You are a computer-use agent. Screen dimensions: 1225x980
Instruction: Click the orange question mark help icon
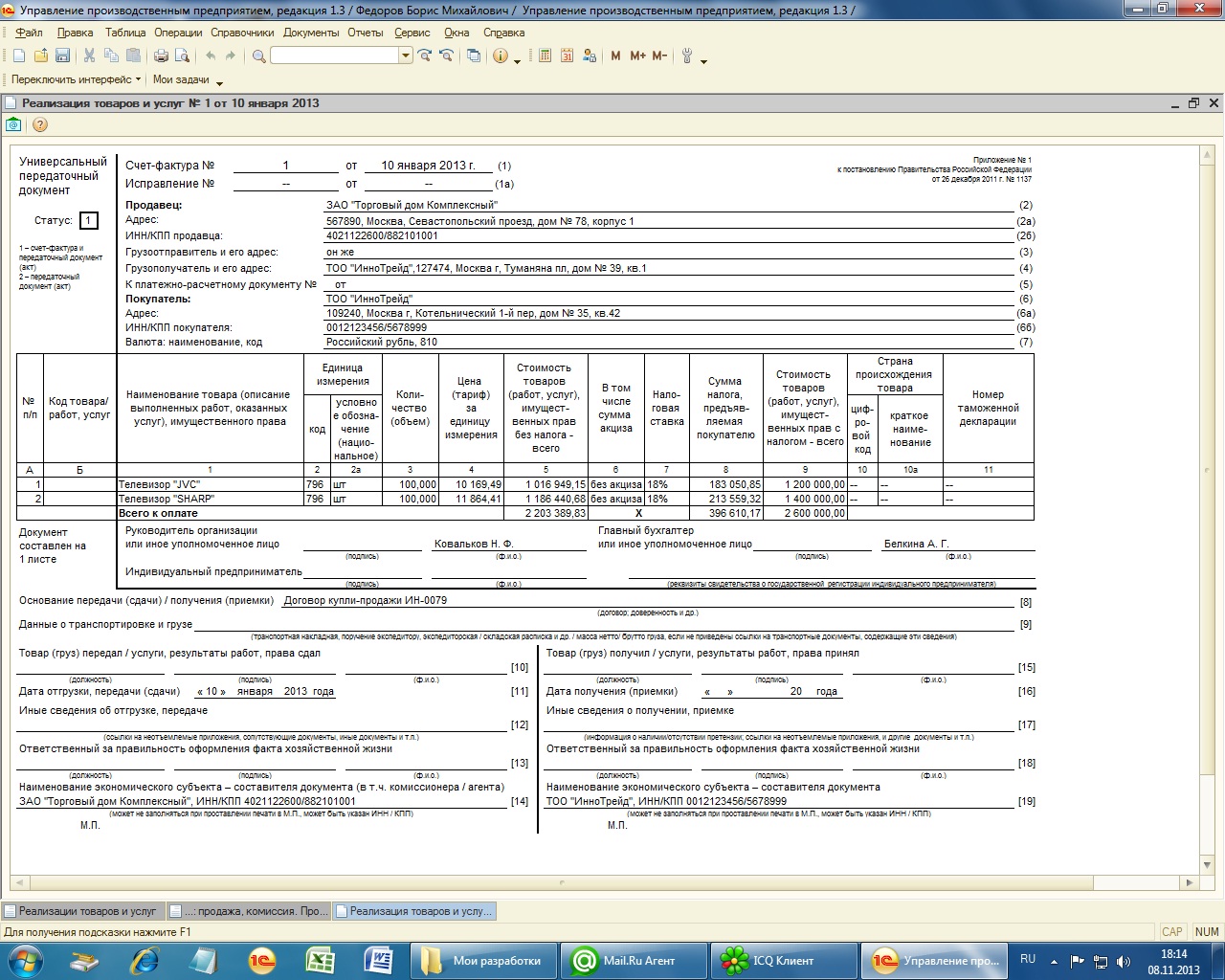point(40,124)
